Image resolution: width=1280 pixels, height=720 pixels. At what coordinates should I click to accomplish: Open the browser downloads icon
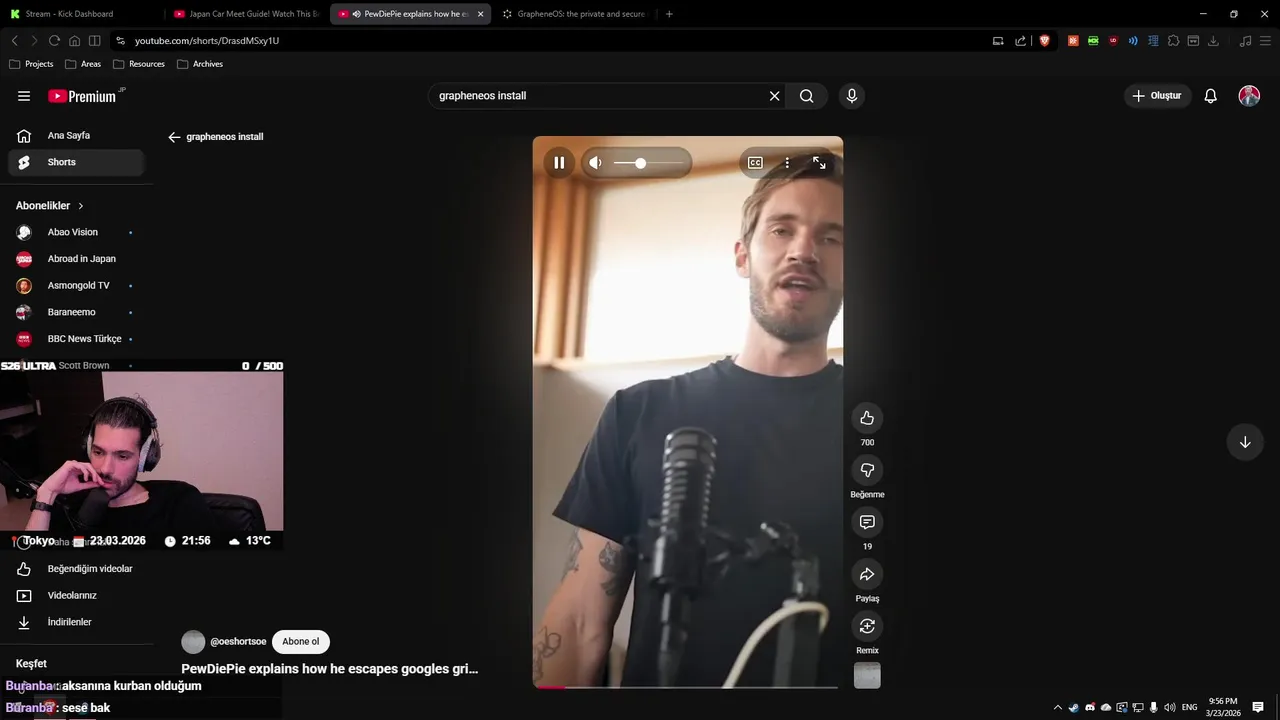pyautogui.click(x=1213, y=41)
